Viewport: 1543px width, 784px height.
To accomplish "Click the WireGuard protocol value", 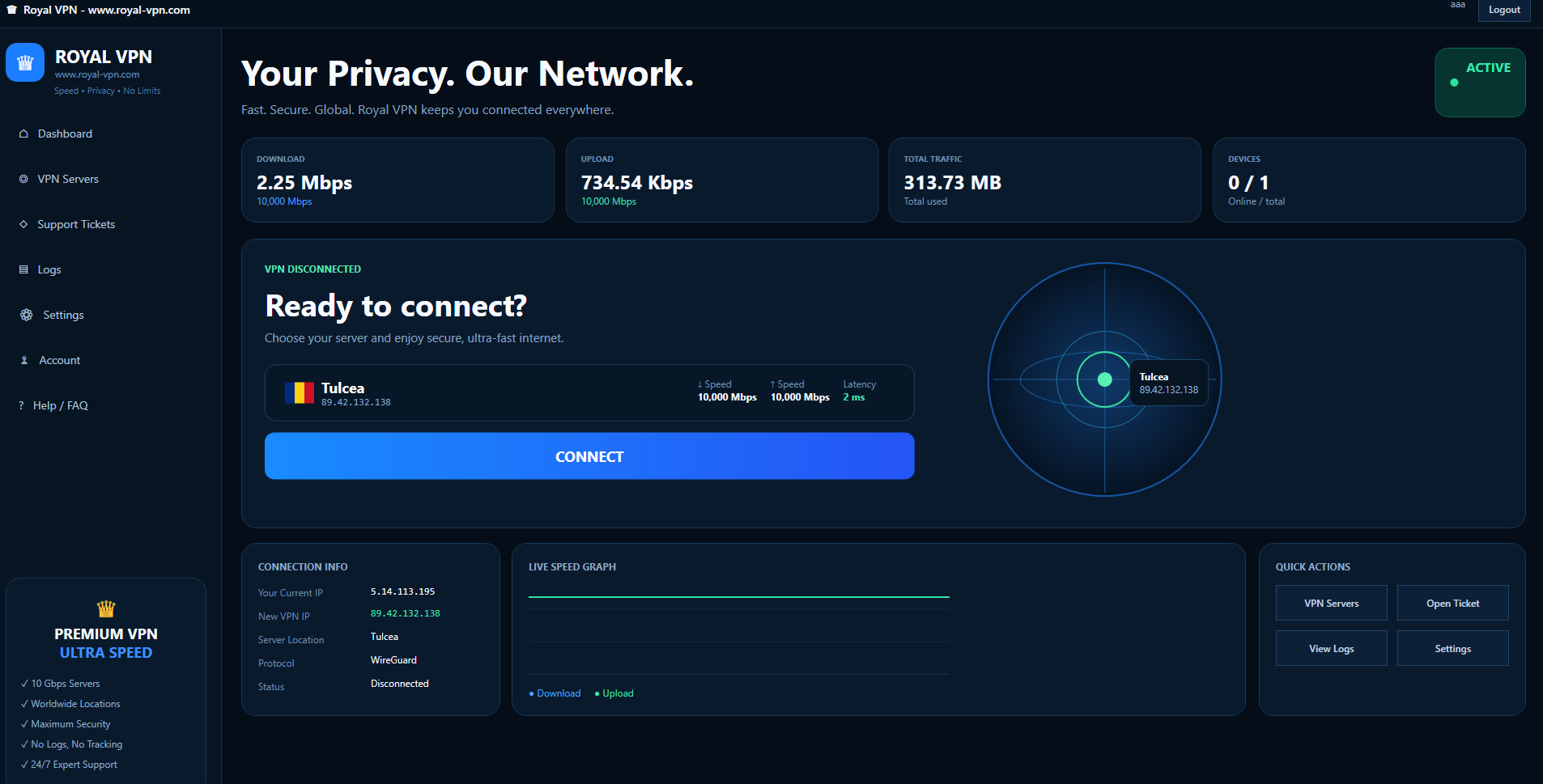I will click(393, 660).
